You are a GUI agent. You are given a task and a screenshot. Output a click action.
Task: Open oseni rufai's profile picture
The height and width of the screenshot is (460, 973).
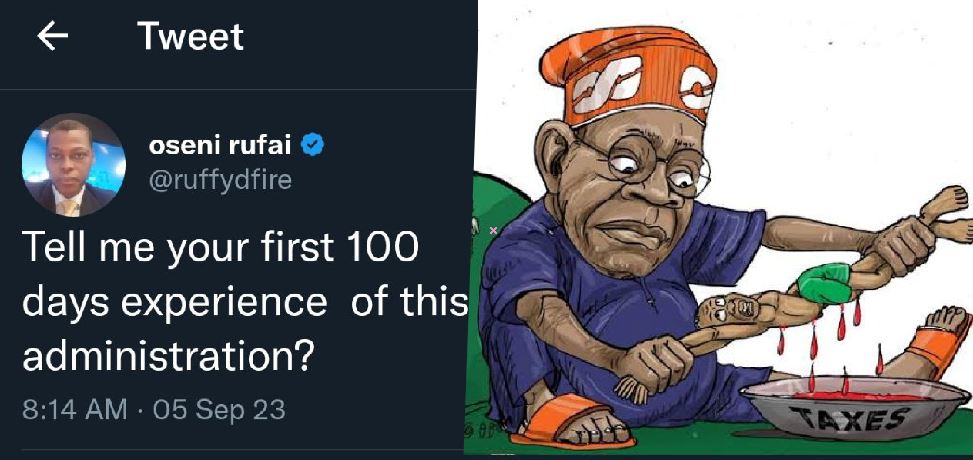(74, 165)
